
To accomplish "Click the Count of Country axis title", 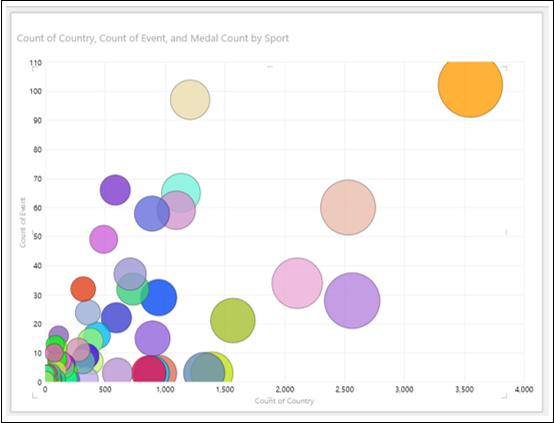I will pos(284,401).
